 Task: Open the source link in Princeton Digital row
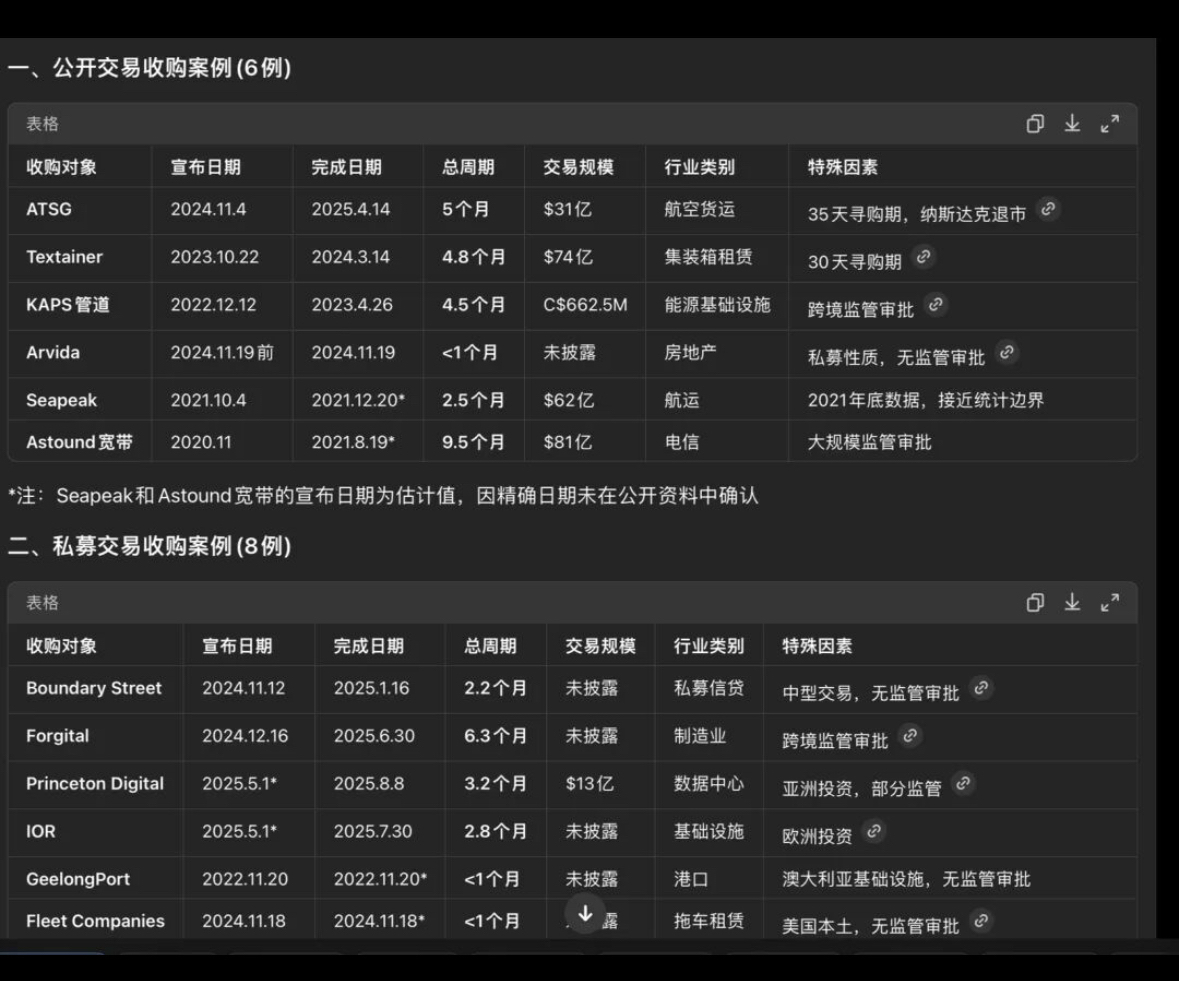coord(963,783)
